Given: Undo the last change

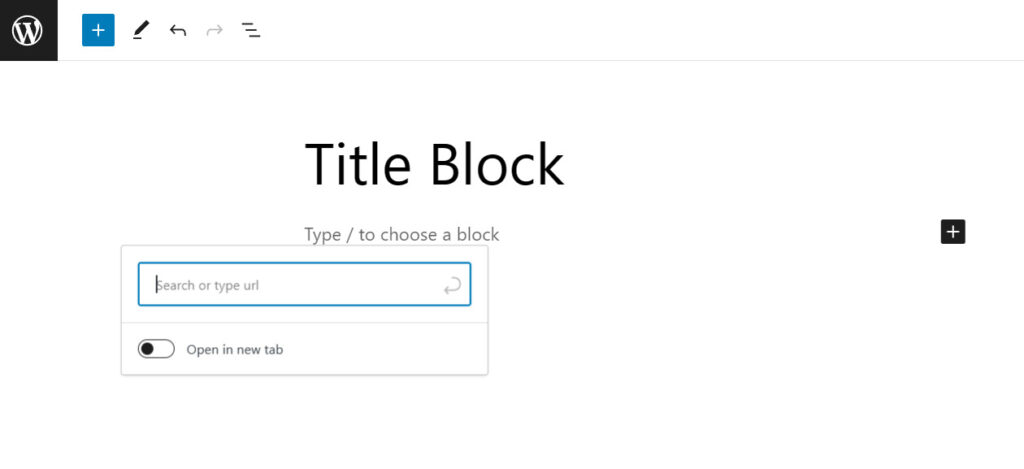Looking at the screenshot, I should point(178,30).
